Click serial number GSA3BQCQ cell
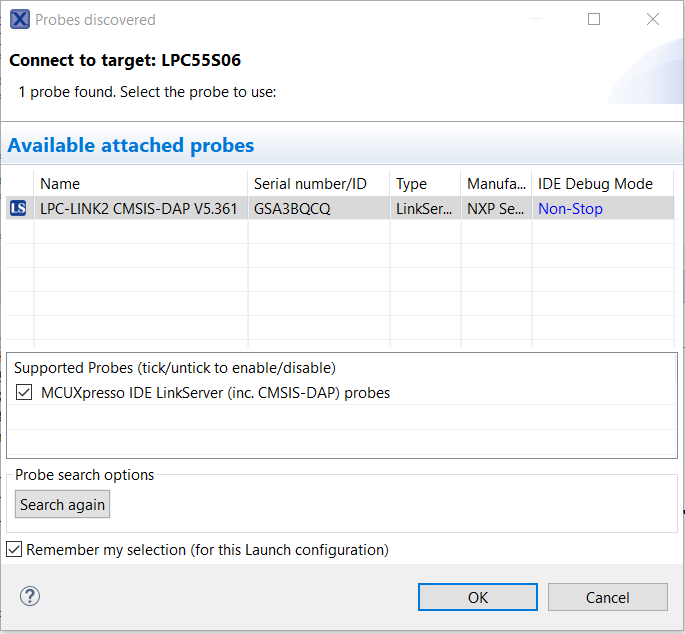 click(292, 209)
